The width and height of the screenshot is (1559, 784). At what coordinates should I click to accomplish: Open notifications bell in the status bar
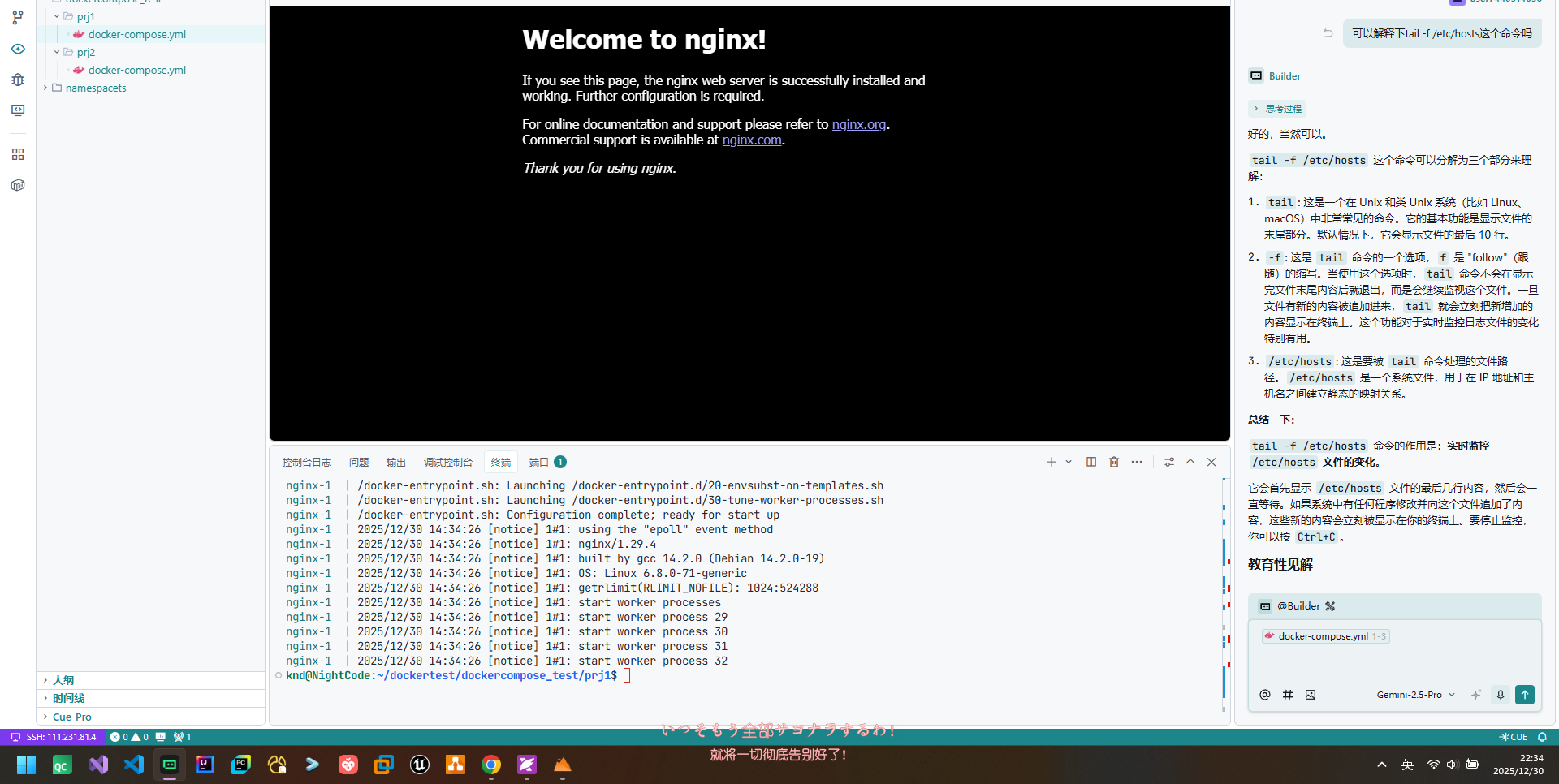[1542, 737]
